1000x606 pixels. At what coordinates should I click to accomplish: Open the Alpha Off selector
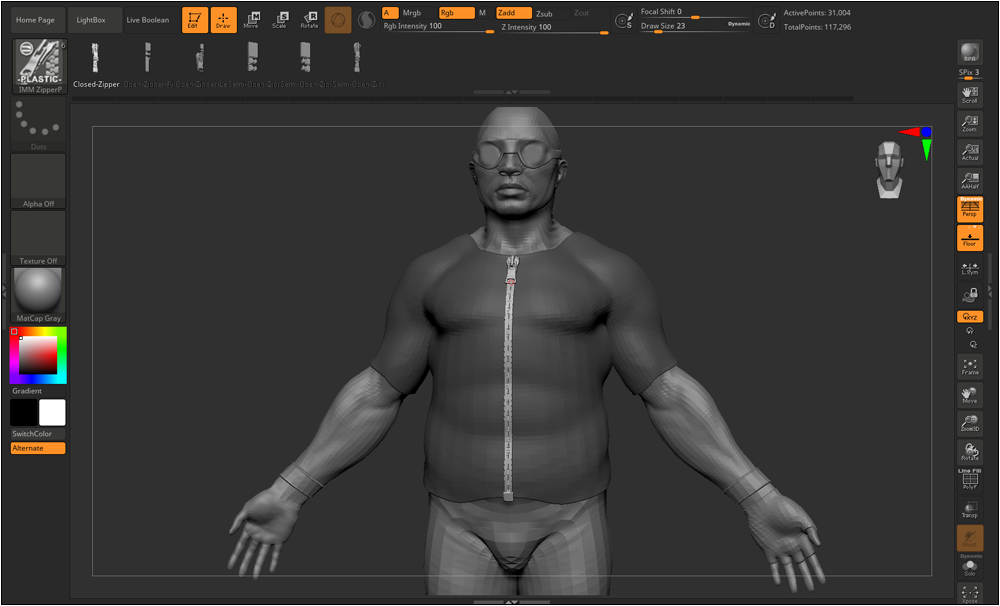[38, 180]
